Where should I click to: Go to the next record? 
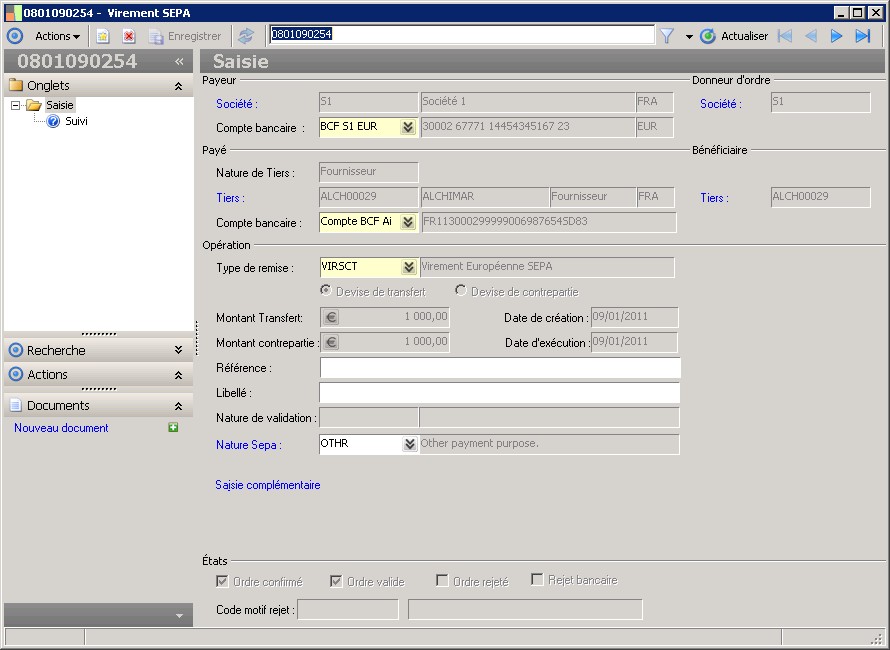click(x=837, y=36)
